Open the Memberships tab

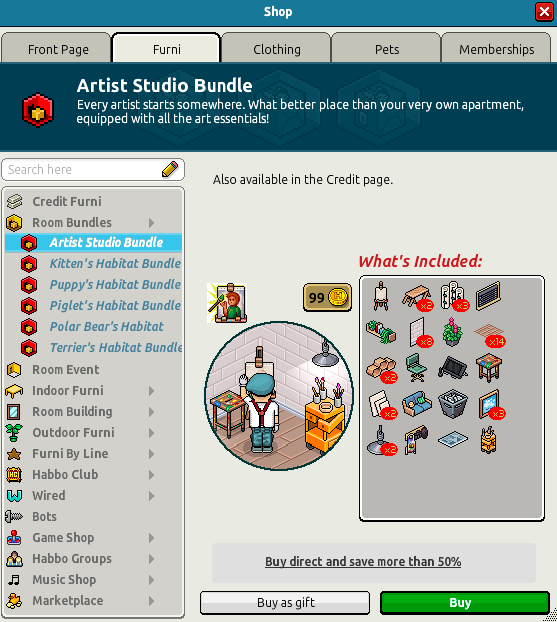point(496,48)
